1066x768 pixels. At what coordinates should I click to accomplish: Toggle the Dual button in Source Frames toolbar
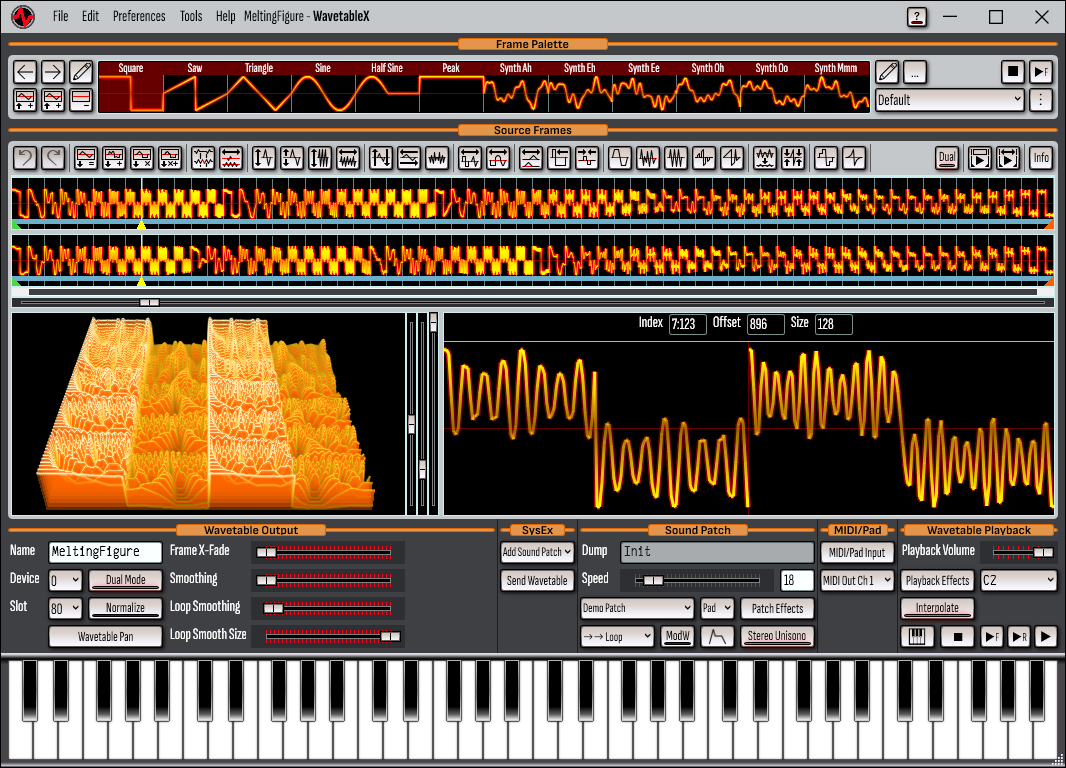946,158
